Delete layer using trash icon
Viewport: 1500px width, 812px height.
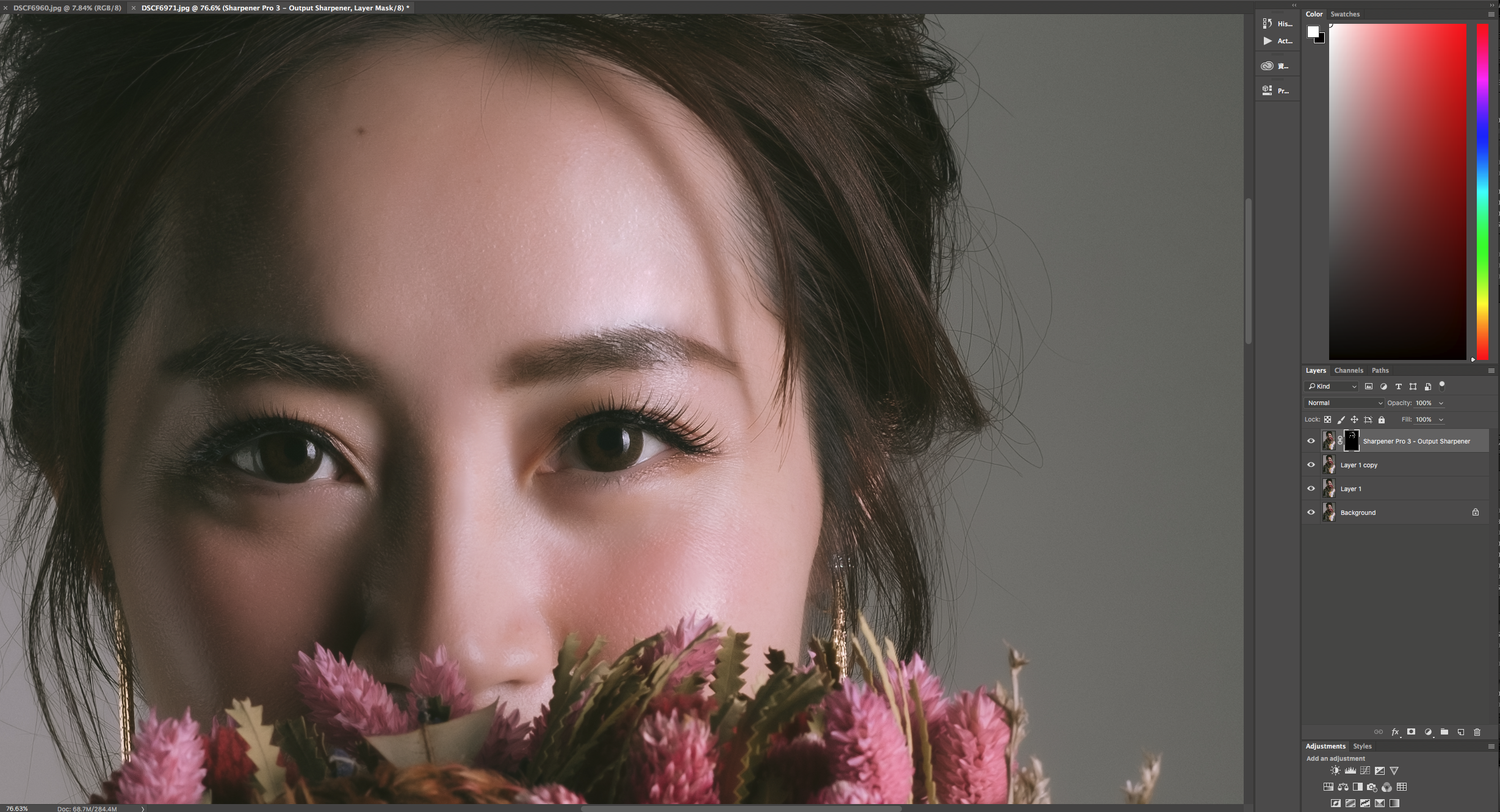[x=1477, y=731]
